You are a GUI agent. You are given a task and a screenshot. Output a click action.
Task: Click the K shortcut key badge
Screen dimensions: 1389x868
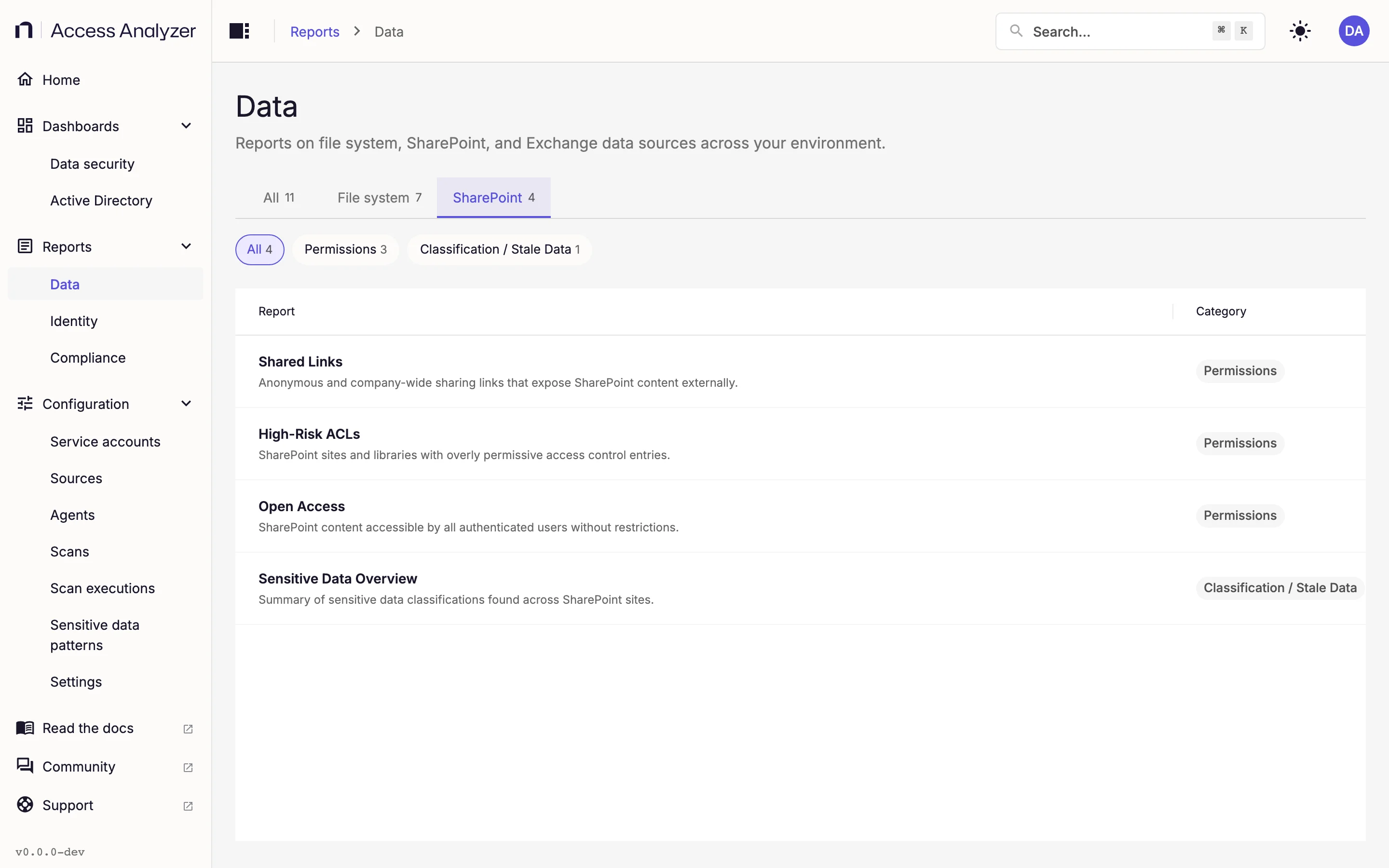pos(1243,31)
